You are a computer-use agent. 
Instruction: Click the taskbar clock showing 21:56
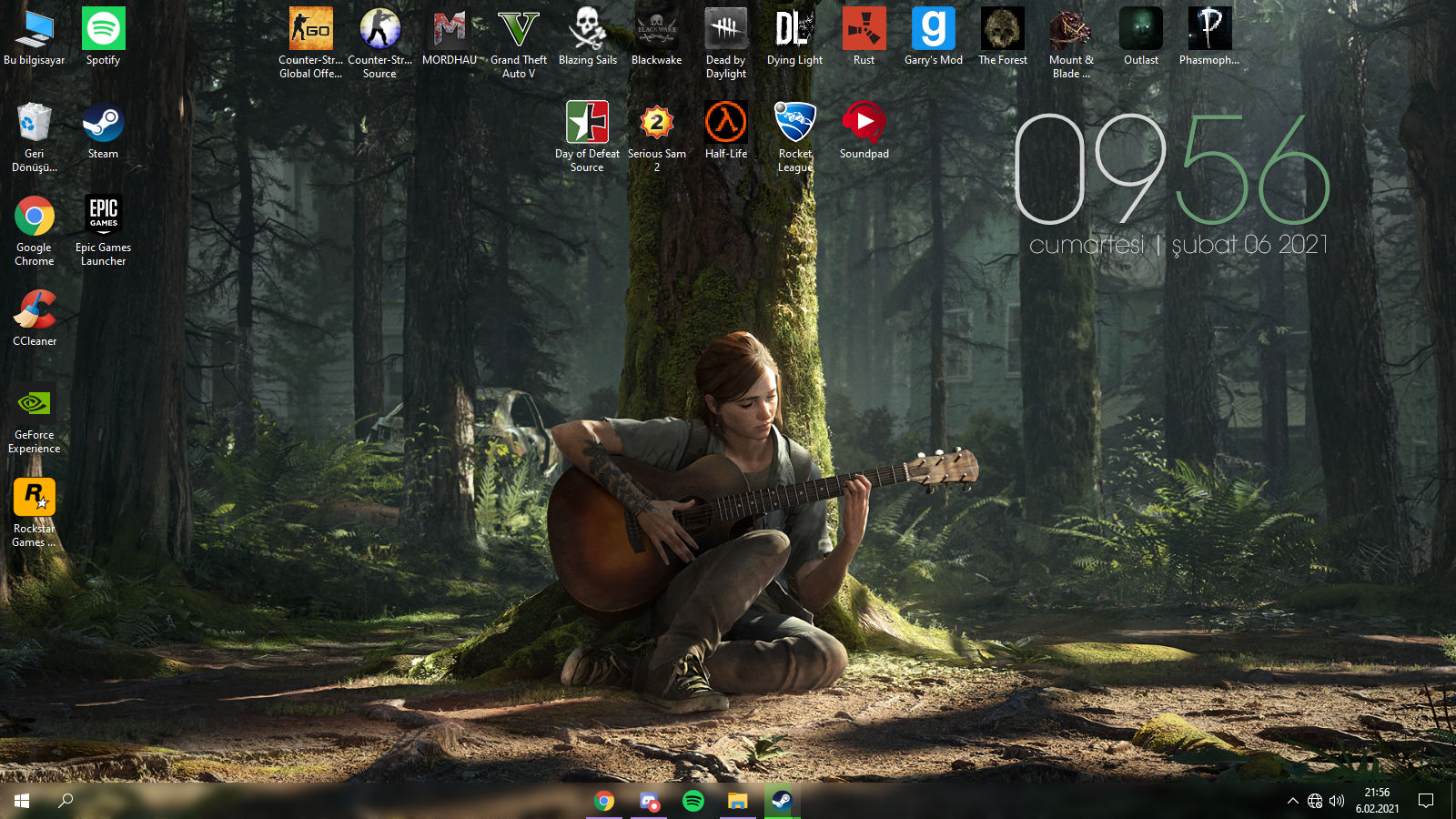pos(1377,801)
